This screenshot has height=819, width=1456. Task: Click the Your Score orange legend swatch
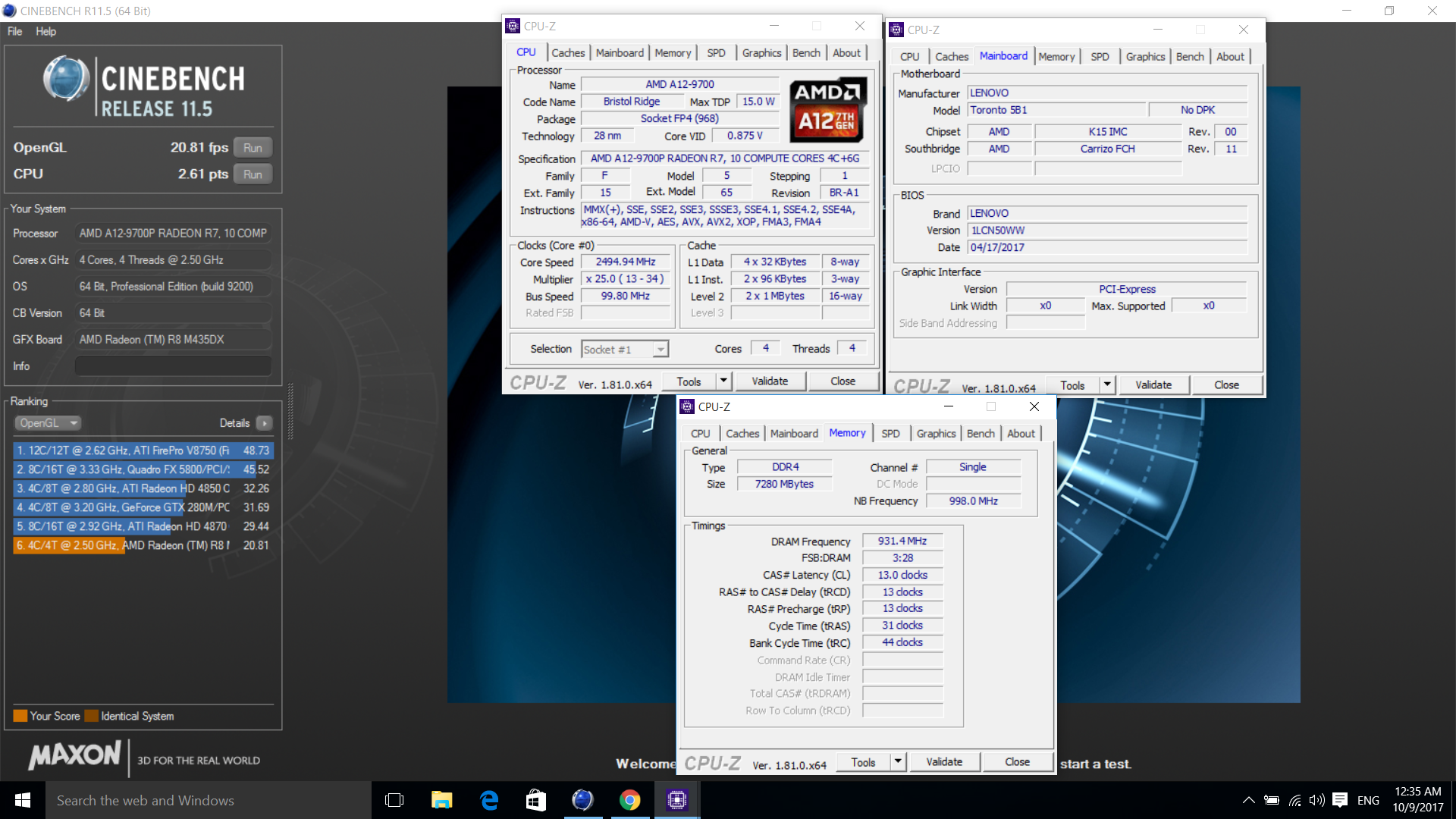click(20, 716)
